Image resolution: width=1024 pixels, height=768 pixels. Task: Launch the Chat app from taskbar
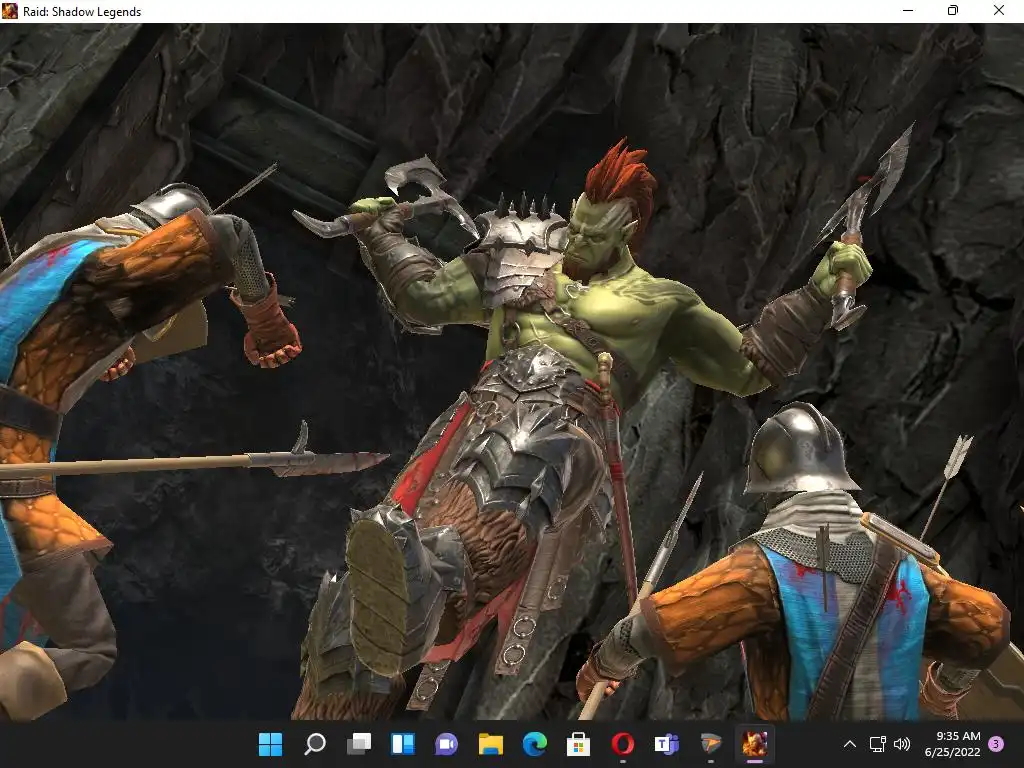447,744
